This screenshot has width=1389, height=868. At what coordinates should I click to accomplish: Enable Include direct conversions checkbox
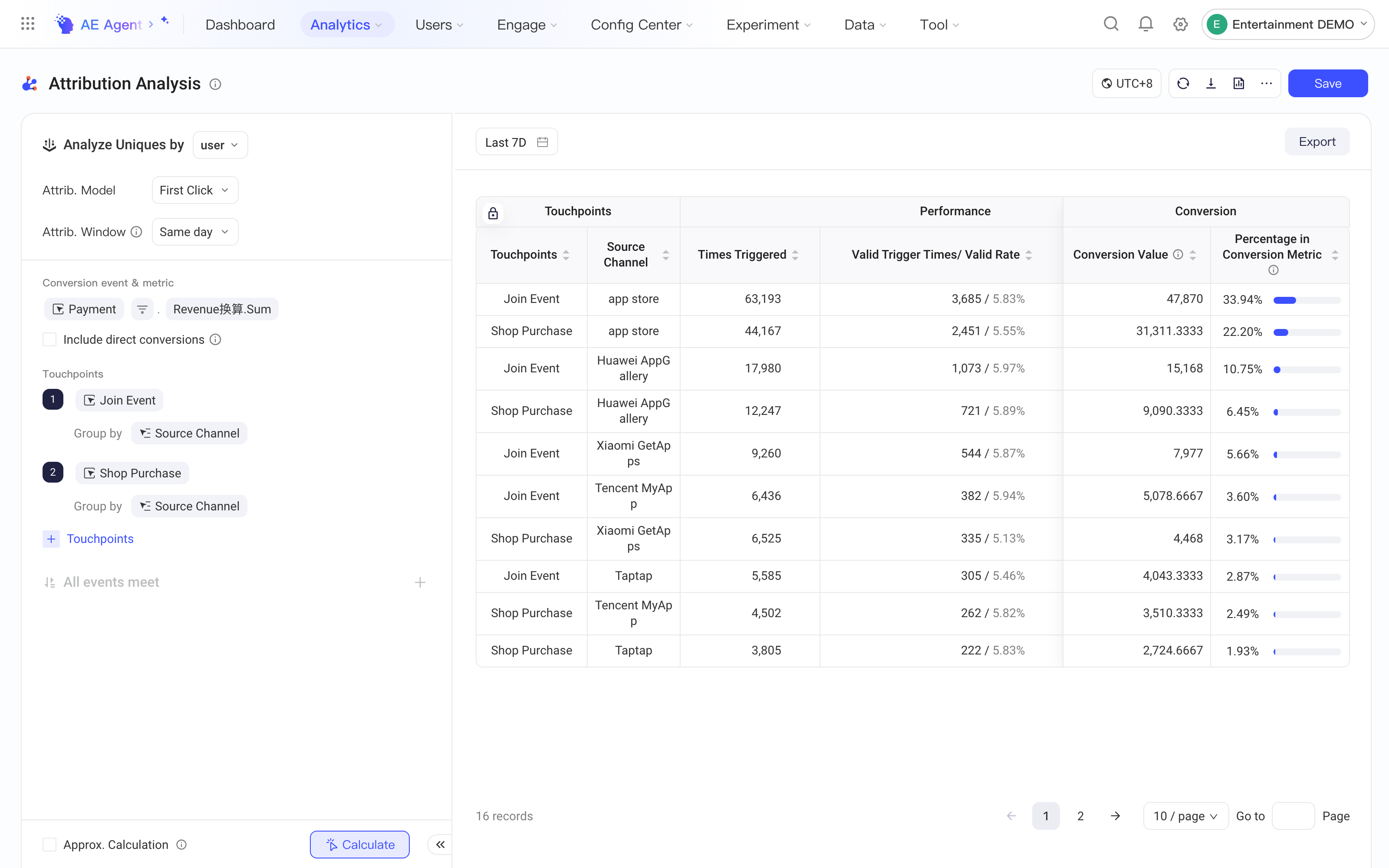[x=49, y=340]
